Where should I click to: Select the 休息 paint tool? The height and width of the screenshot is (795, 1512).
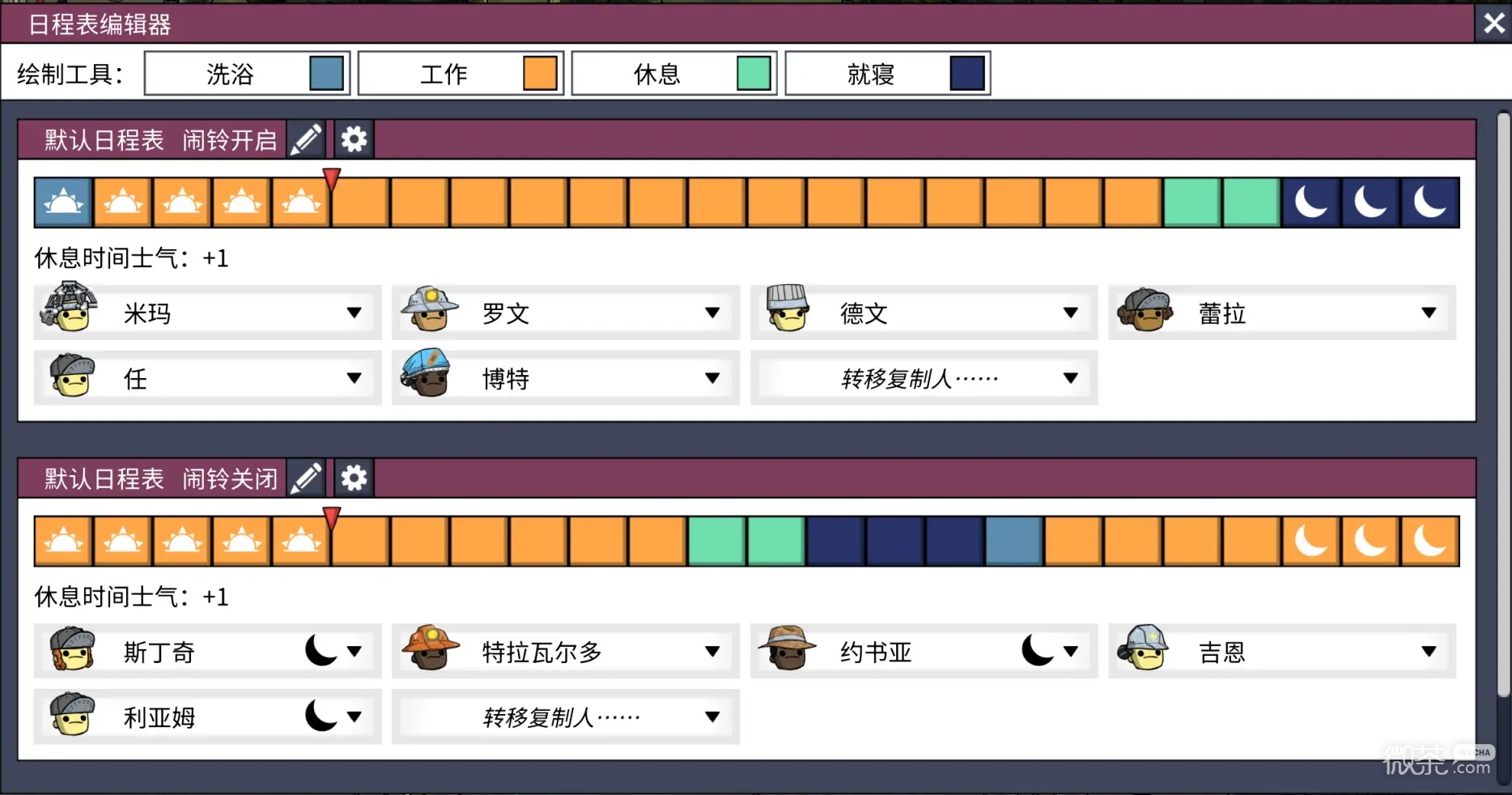[674, 74]
